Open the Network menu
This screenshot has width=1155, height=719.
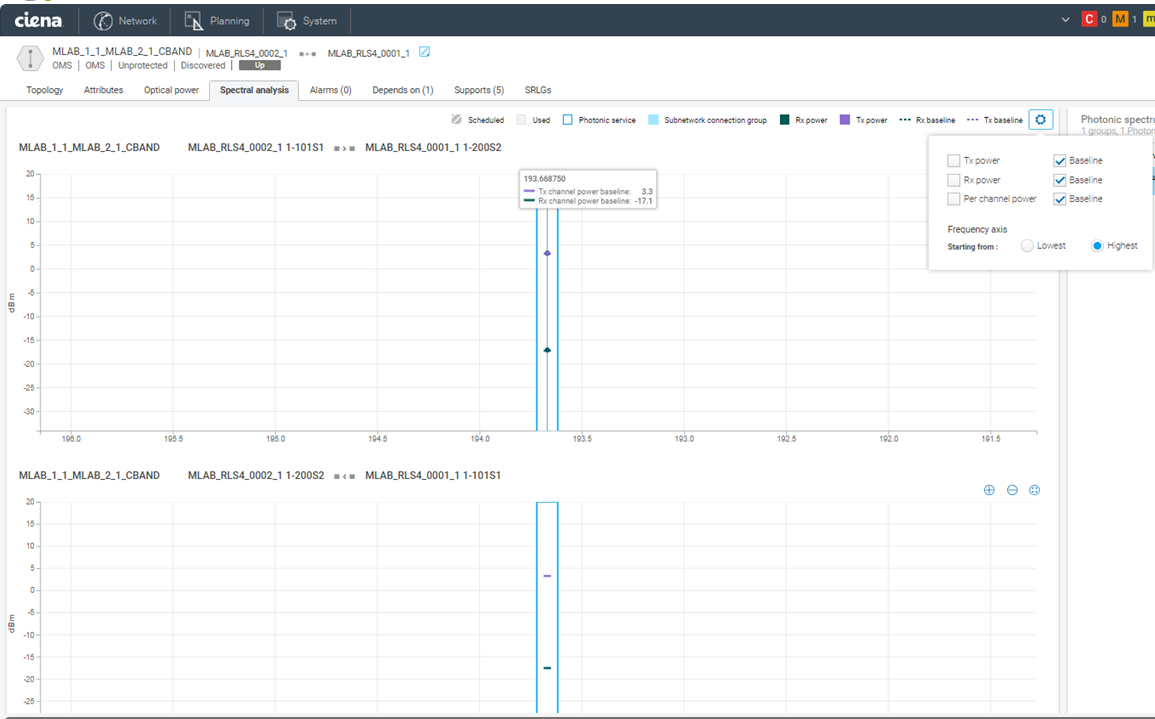125,21
